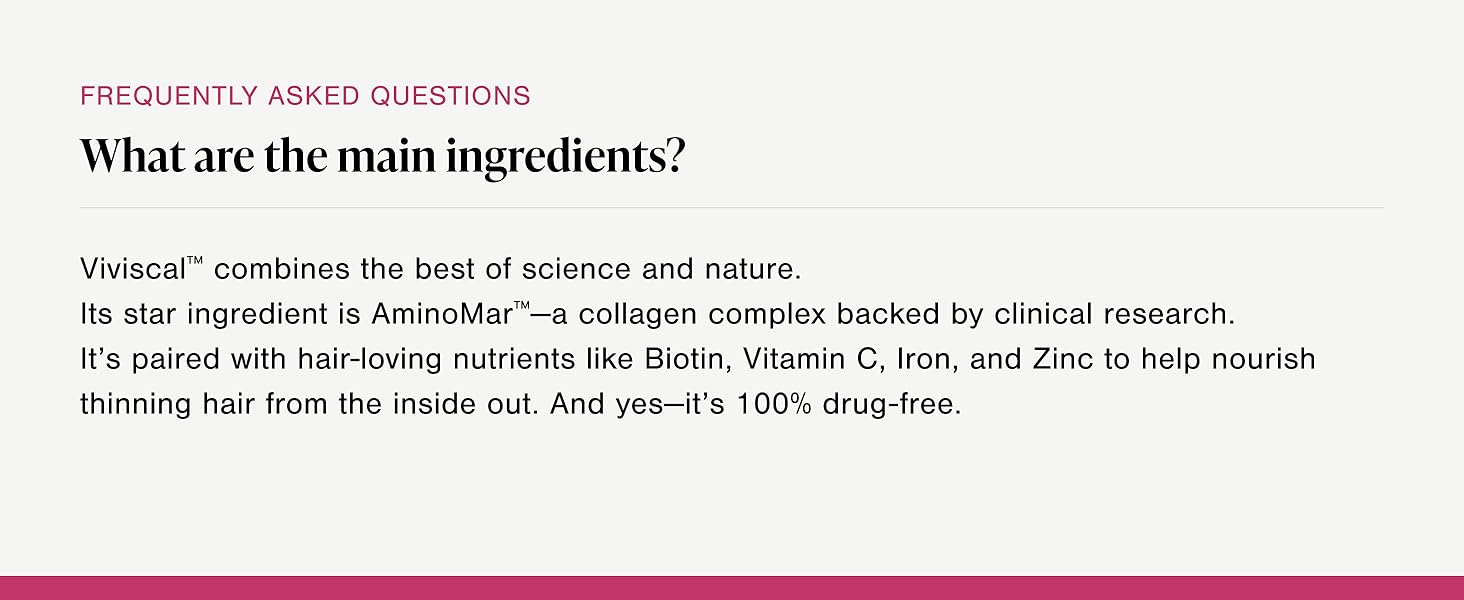Click the trademark symbol after Viviscal
Screen dimensions: 1464x600
(195, 263)
